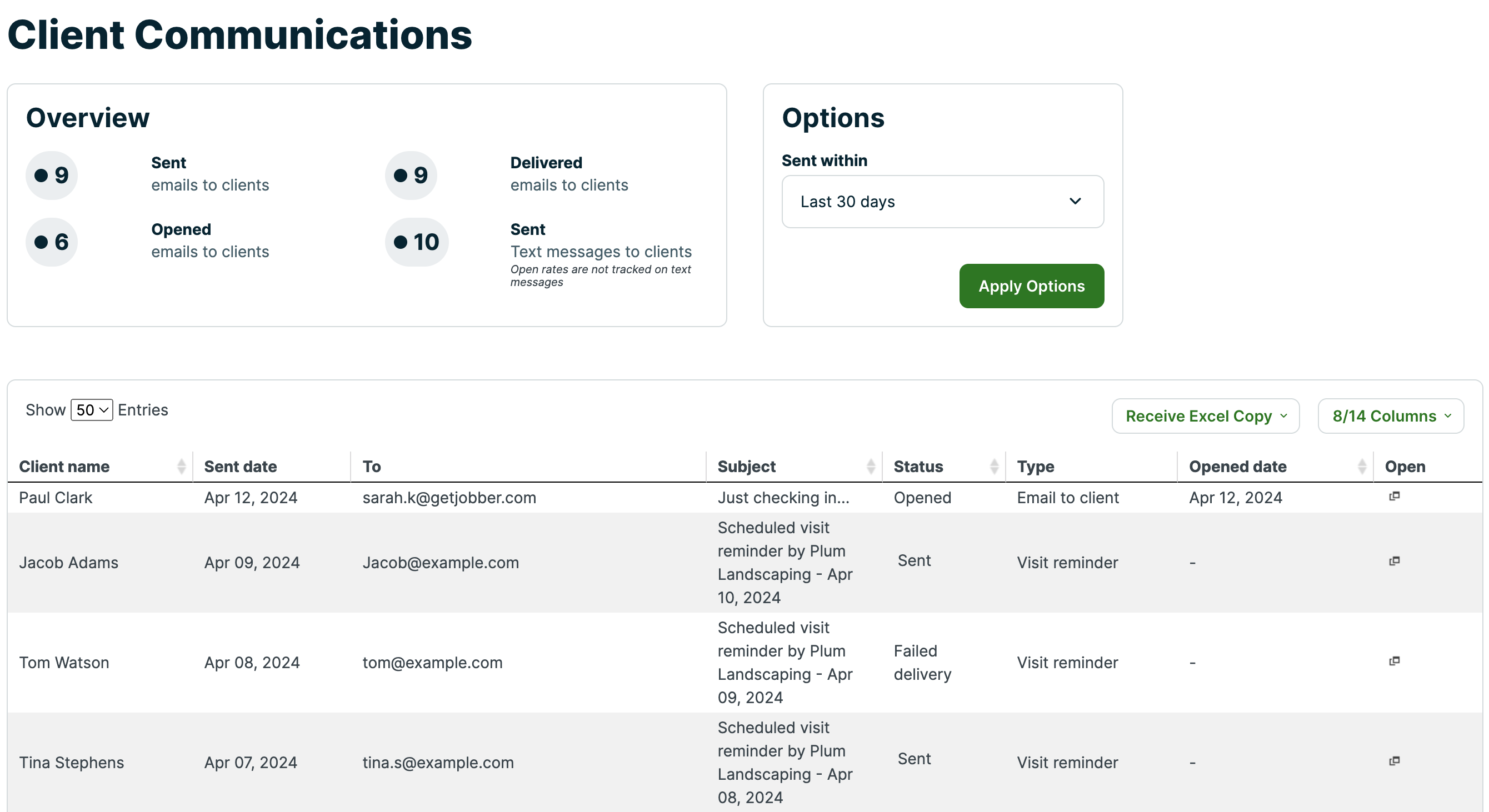Open Tina Stephens message popout icon
Image resolution: width=1489 pixels, height=812 pixels.
(1394, 761)
